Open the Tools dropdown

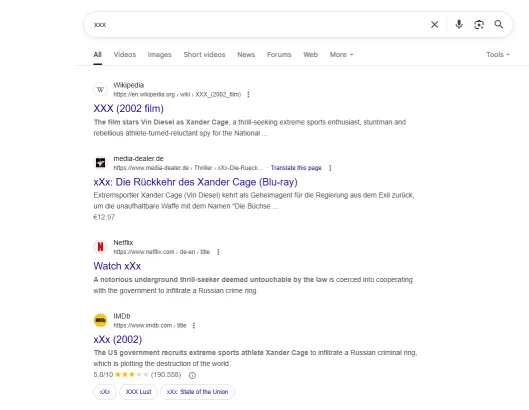tap(498, 55)
